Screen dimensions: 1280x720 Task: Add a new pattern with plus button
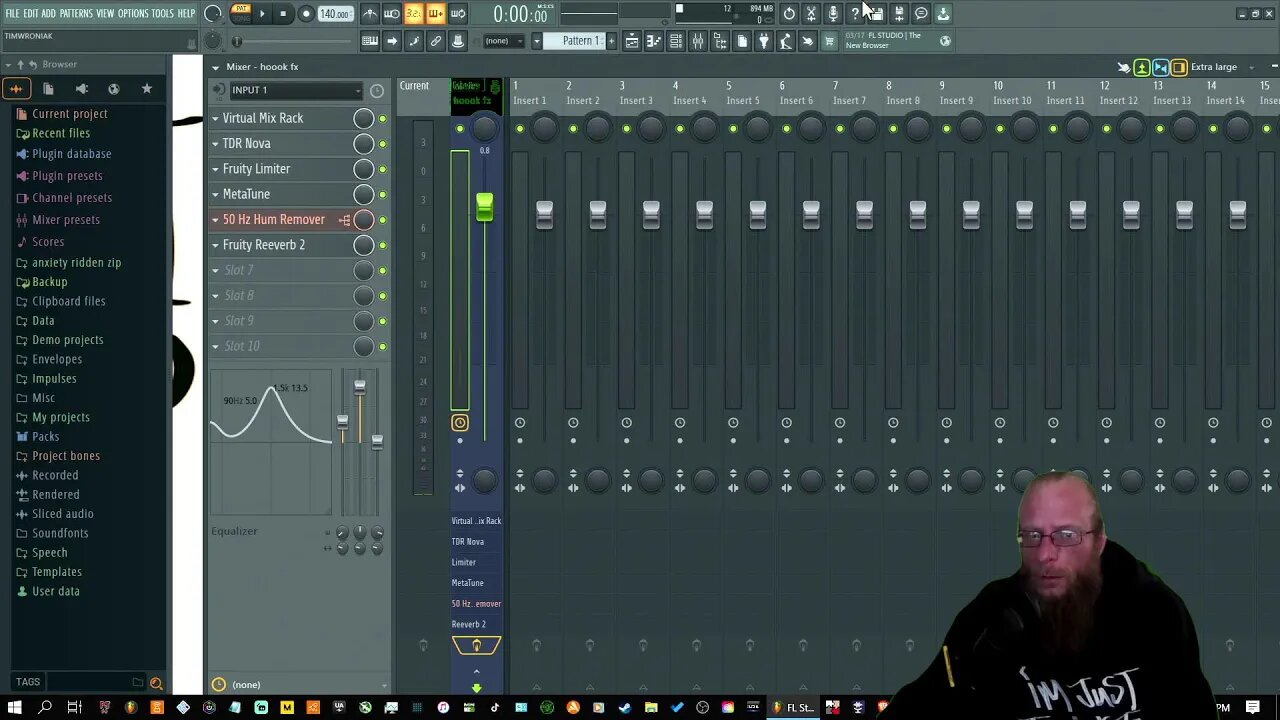(x=611, y=41)
